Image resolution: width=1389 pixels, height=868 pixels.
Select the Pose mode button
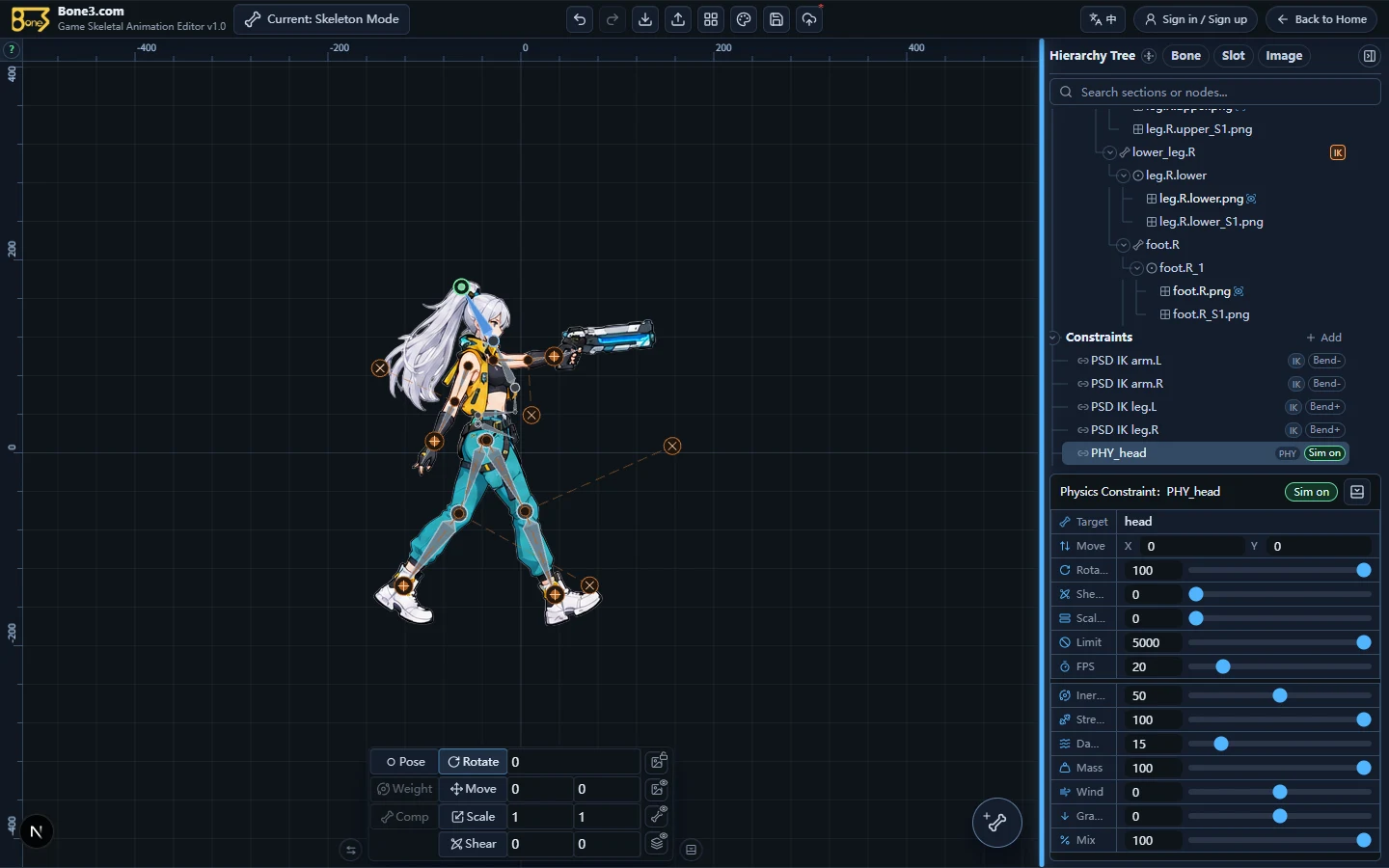click(x=405, y=762)
